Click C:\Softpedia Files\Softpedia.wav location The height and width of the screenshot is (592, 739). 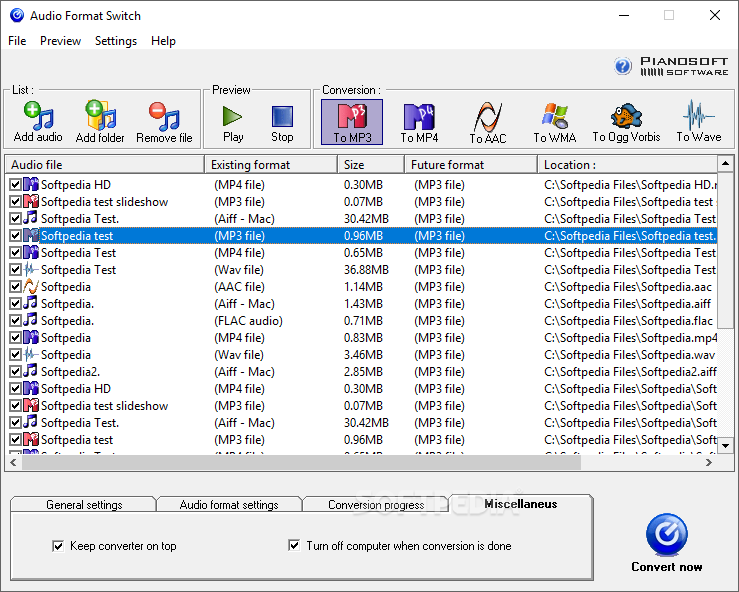[x=629, y=354]
